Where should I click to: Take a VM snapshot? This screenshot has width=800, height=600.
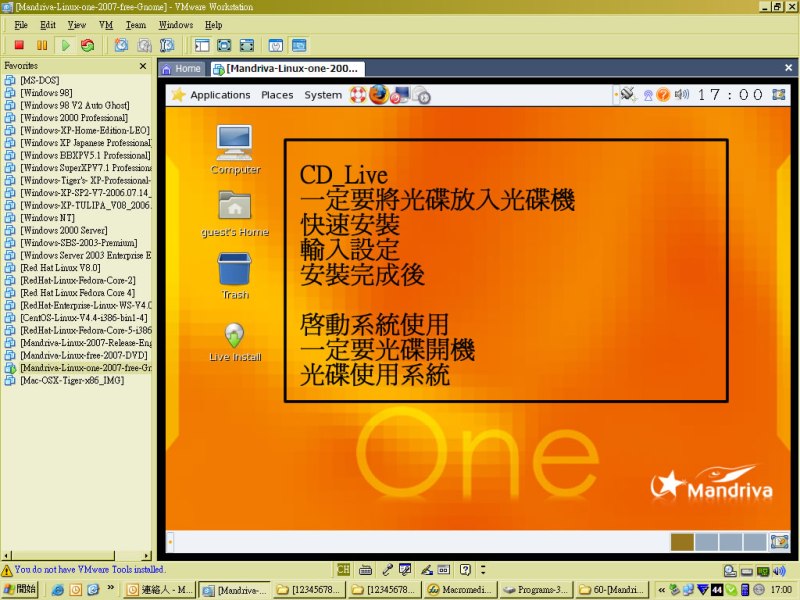pyautogui.click(x=121, y=45)
